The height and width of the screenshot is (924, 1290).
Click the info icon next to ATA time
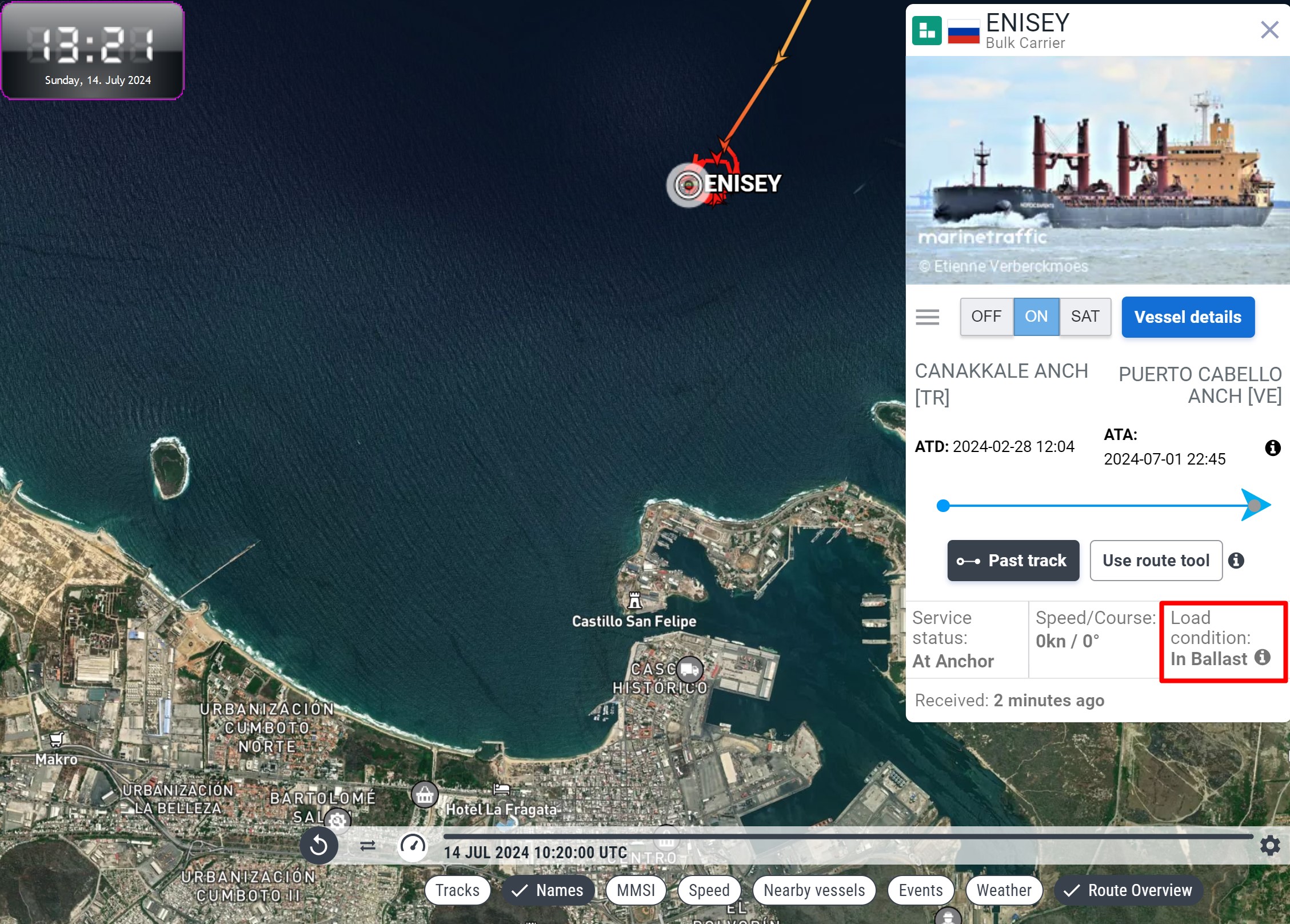pos(1273,447)
